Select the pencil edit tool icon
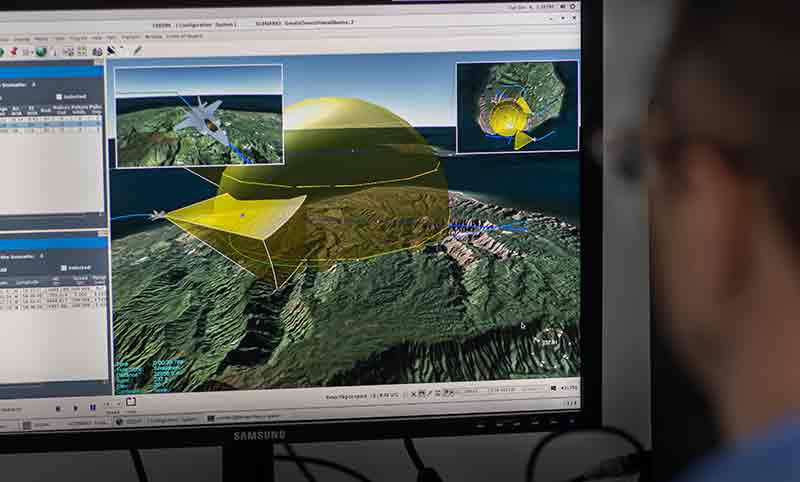Screen dimensions: 800x482 [x=137, y=50]
